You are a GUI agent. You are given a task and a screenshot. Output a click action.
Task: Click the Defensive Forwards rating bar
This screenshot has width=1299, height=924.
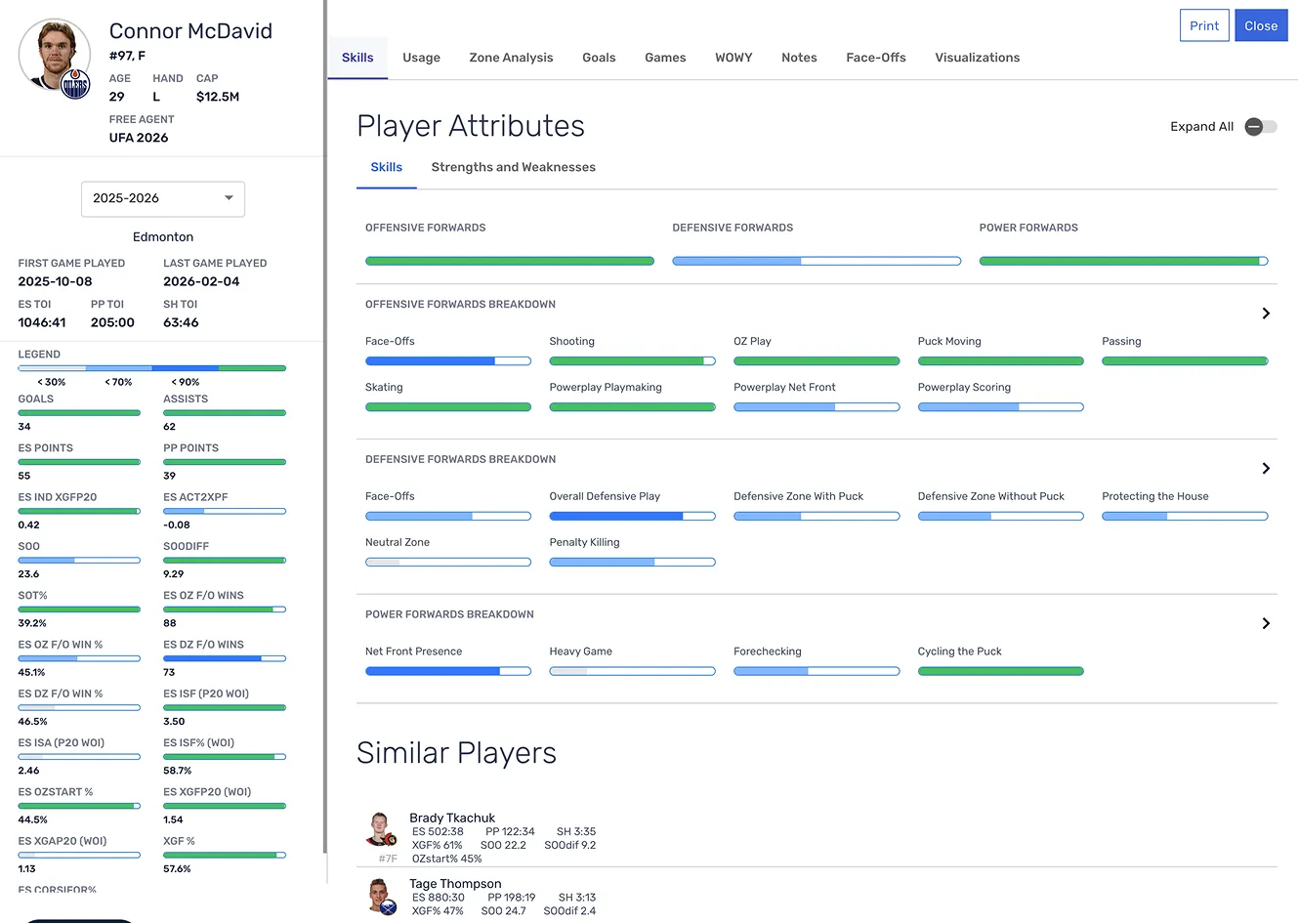[817, 262]
